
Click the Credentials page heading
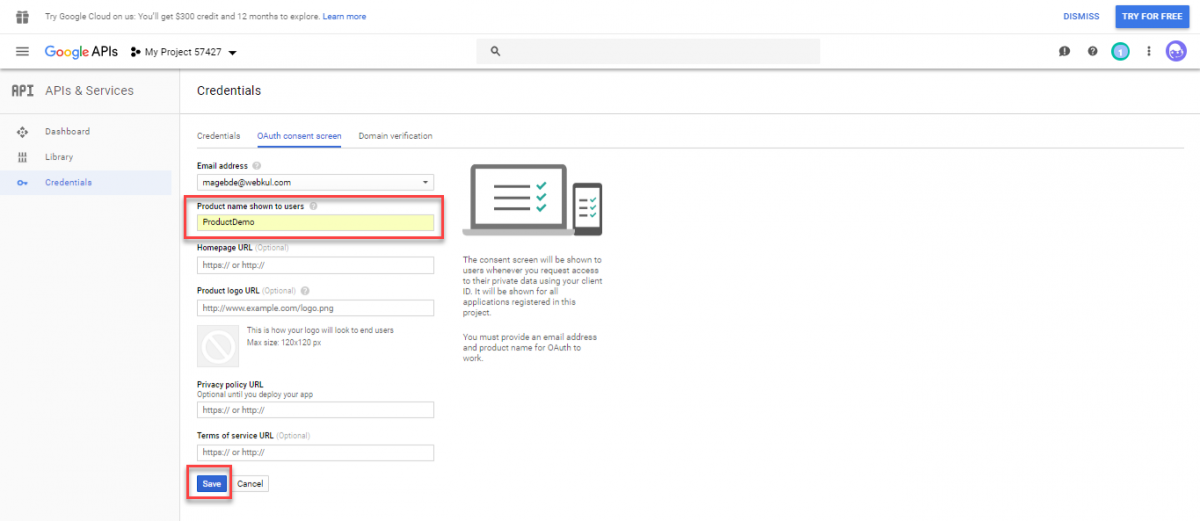(229, 91)
